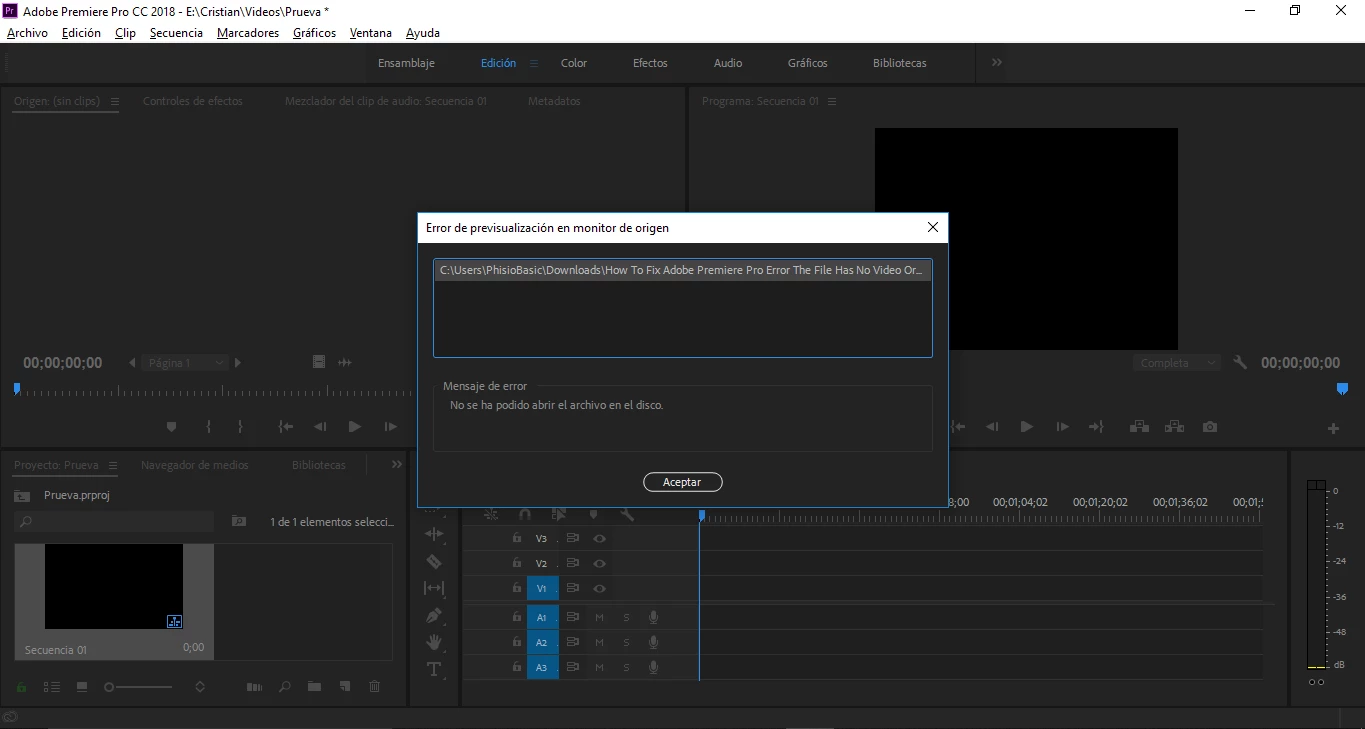This screenshot has width=1365, height=729.
Task: Click Drag Video Only filmstrip icon in Source monitor
Action: tap(319, 362)
